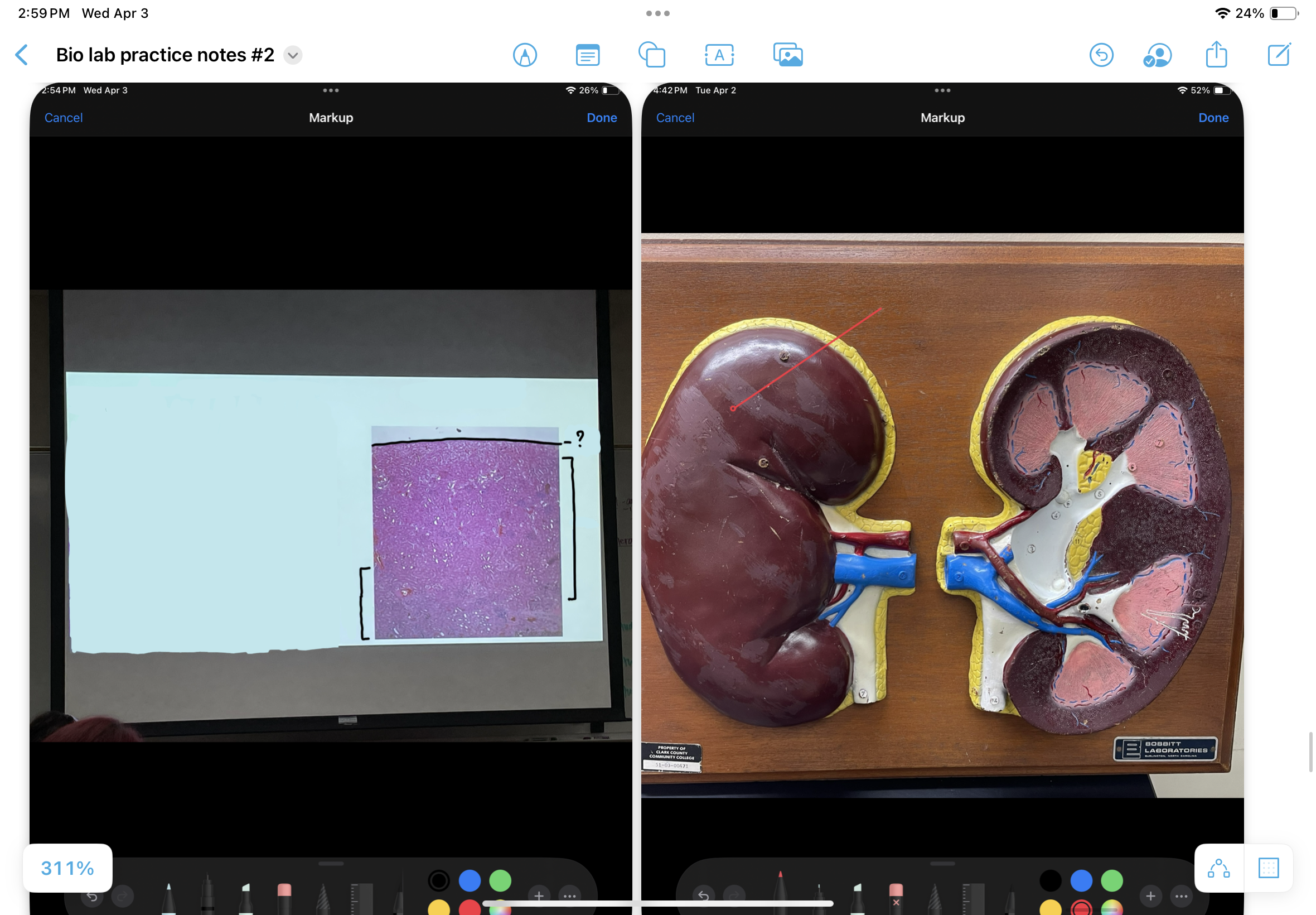The width and height of the screenshot is (1316, 915).
Task: Tap plus button in left Markup toolbar
Action: tap(539, 895)
